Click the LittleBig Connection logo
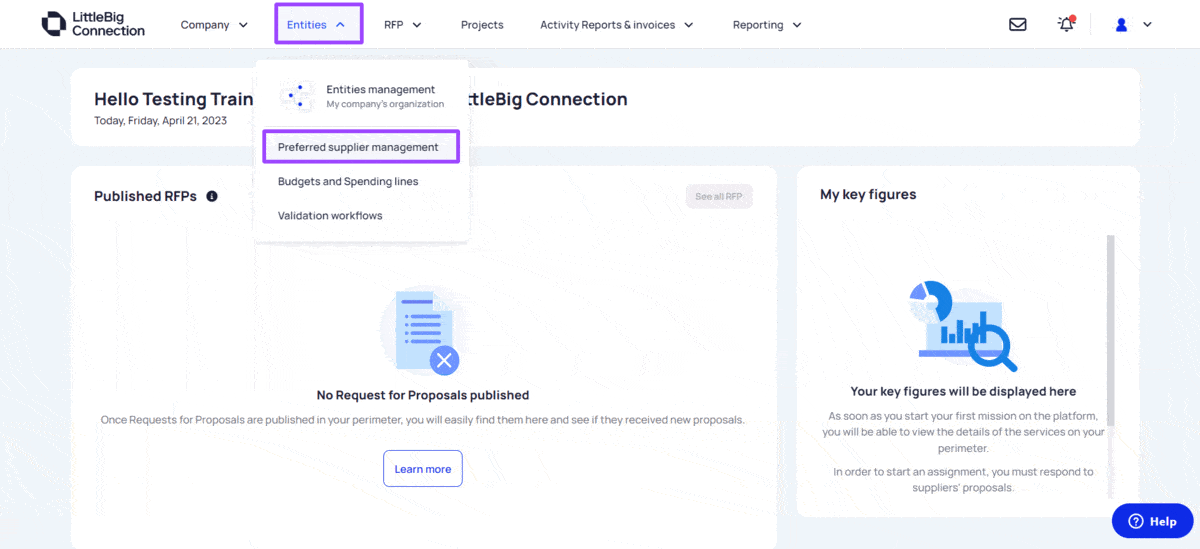This screenshot has width=1200, height=549. tap(93, 24)
